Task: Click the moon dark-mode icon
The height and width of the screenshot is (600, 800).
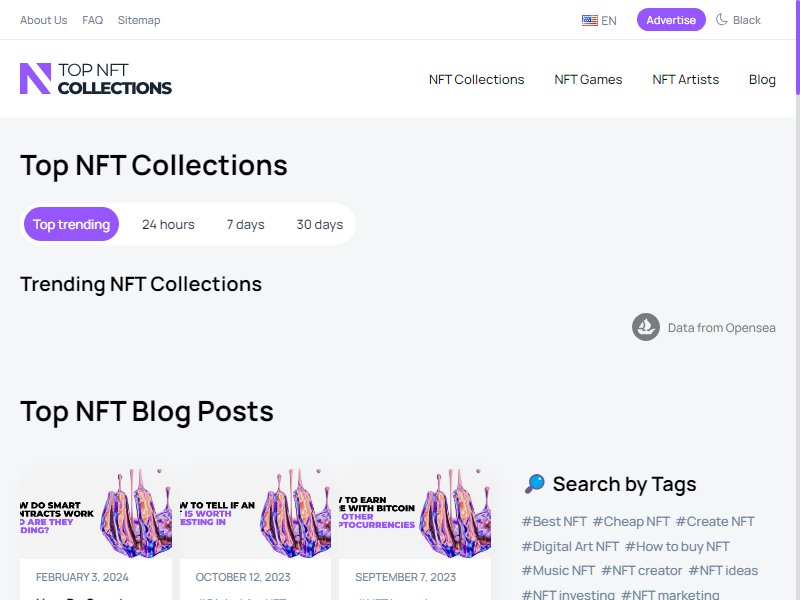Action: [721, 20]
